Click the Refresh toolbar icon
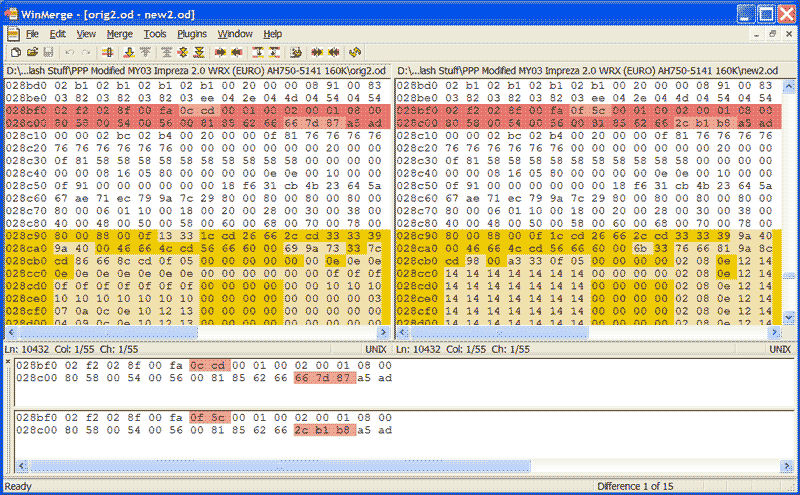The height and width of the screenshot is (495, 800). 355,51
